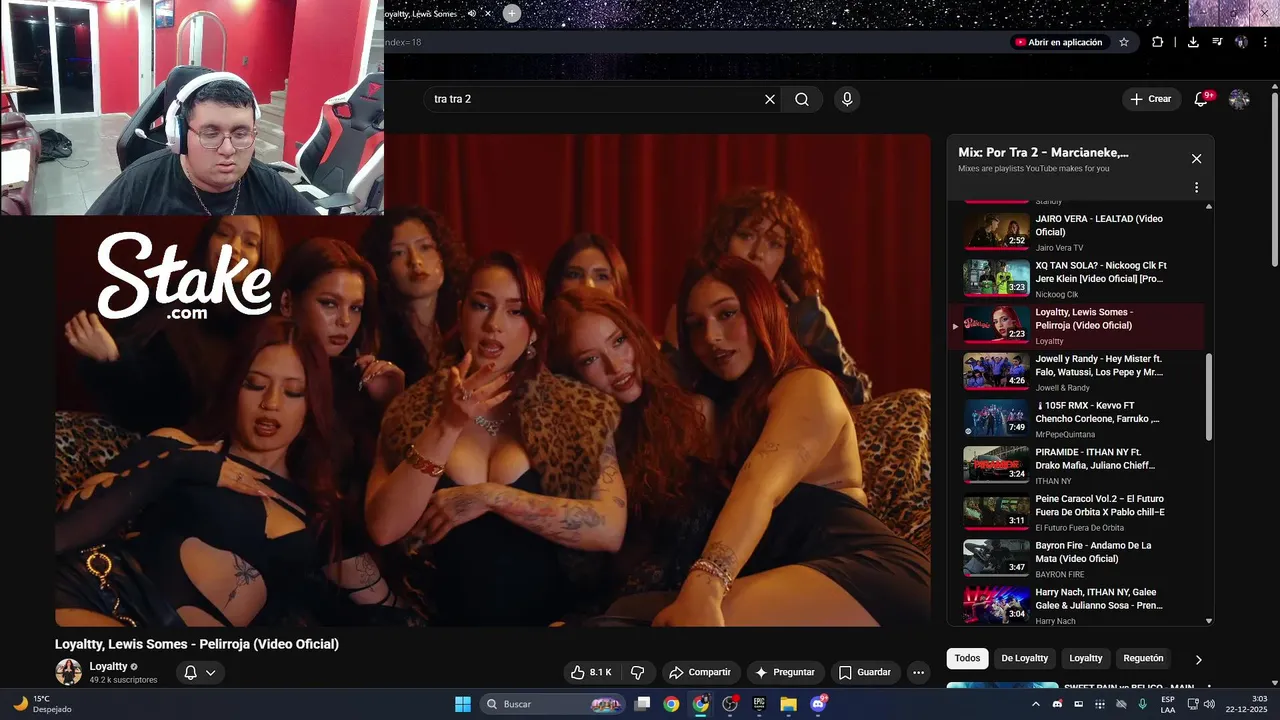
Task: Click Abrir en aplicación button
Action: 1058,42
